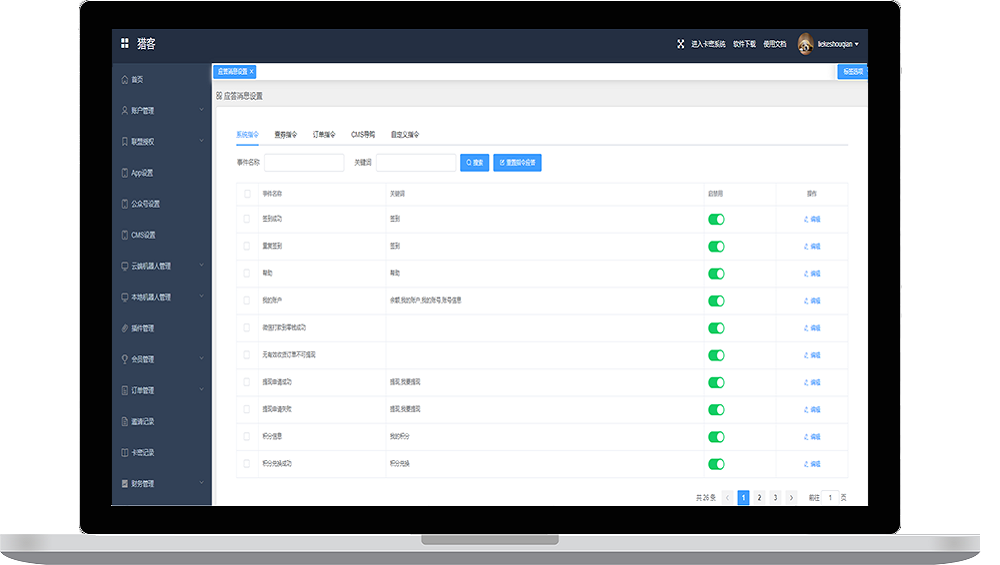Check the select-all checkbox in table header

(247, 194)
